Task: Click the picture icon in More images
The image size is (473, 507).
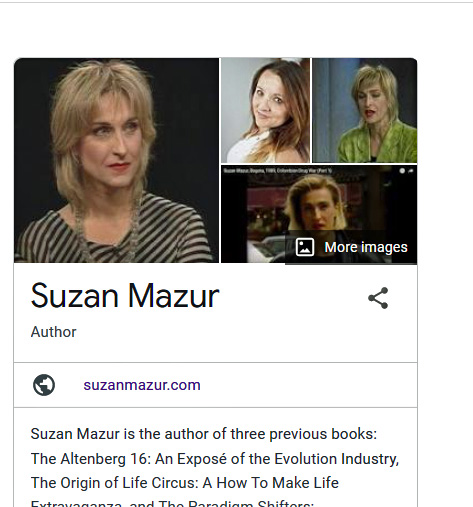Action: pos(305,247)
